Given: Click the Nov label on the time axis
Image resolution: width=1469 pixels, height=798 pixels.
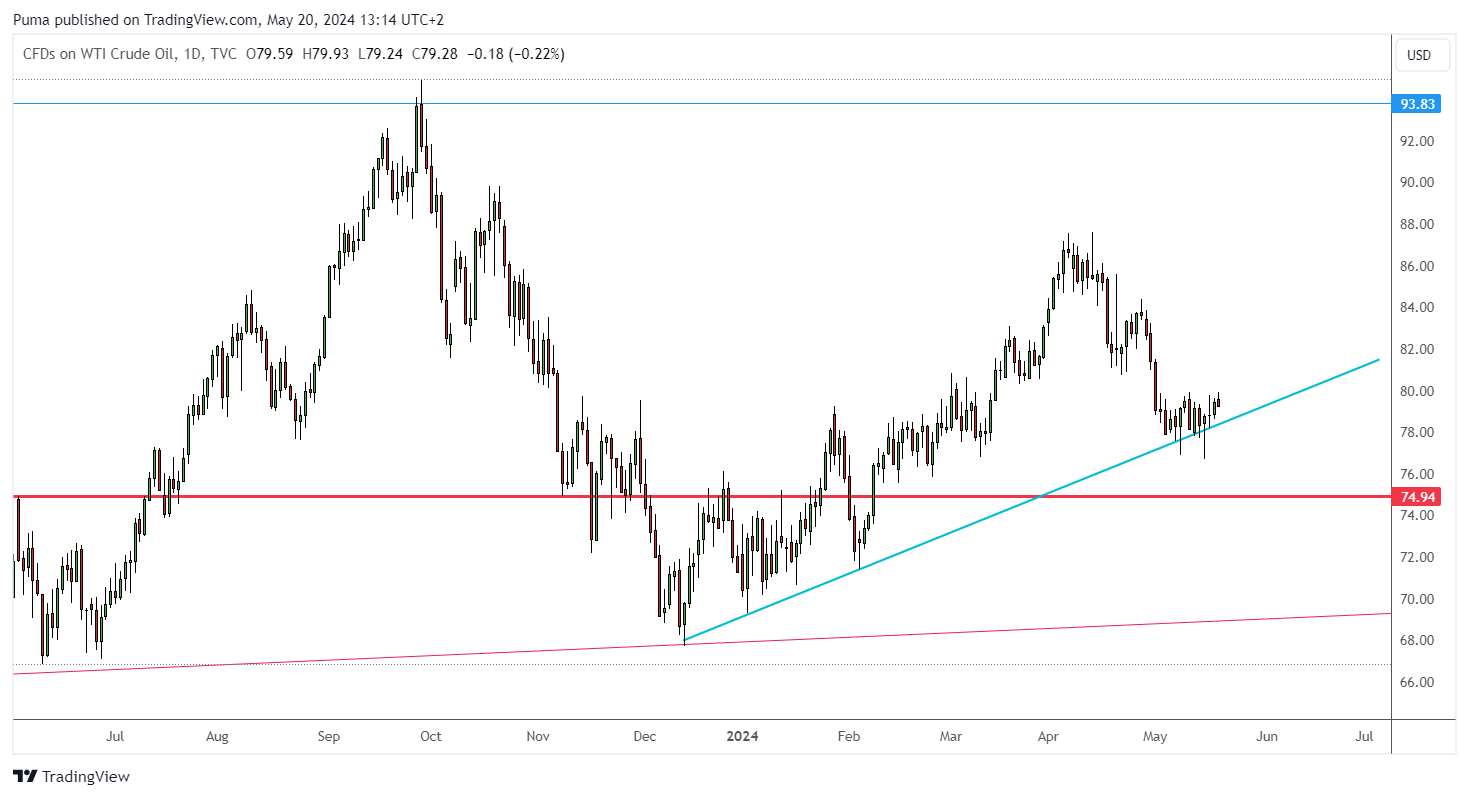Looking at the screenshot, I should coord(538,737).
